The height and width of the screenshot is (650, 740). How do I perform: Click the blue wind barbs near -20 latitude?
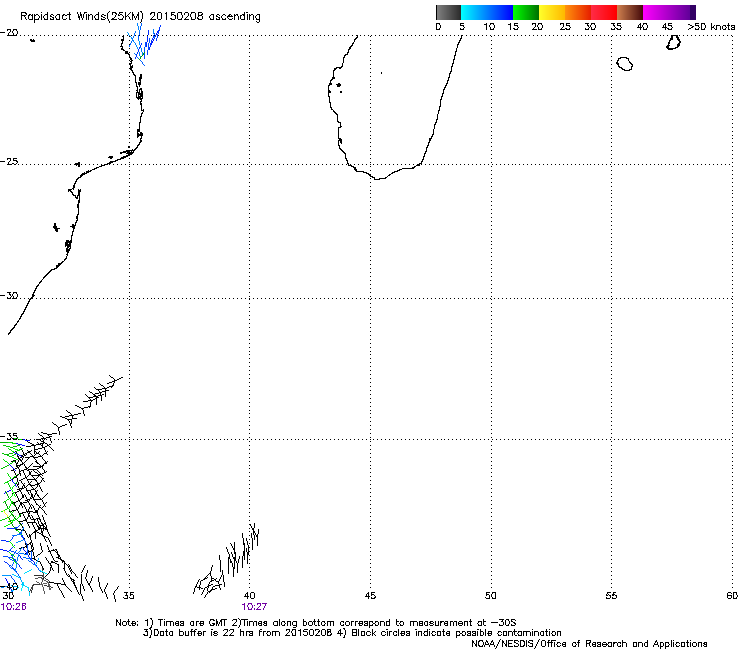[x=143, y=43]
